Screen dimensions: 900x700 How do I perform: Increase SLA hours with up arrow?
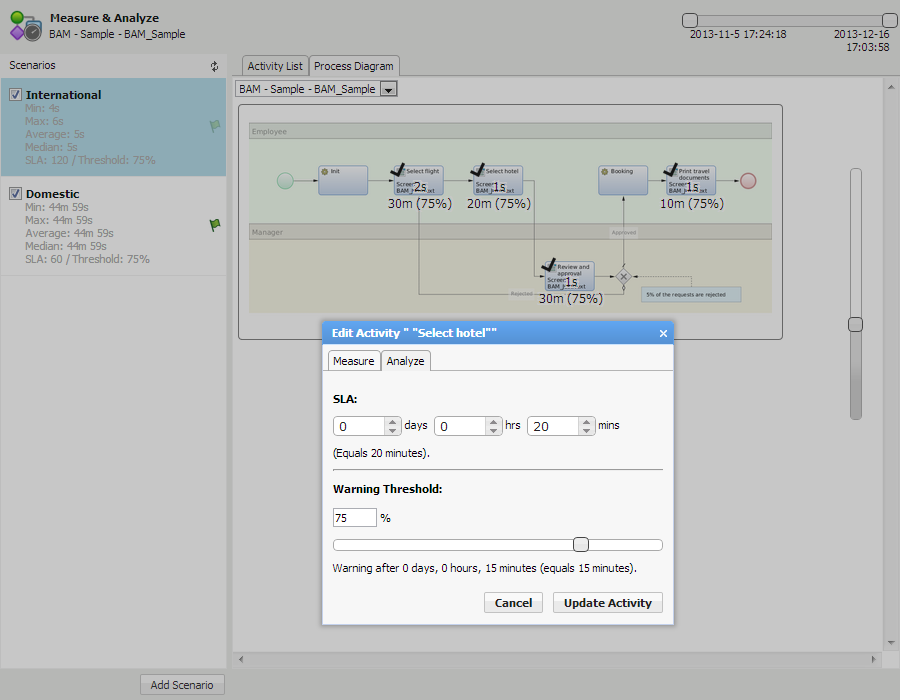493,422
